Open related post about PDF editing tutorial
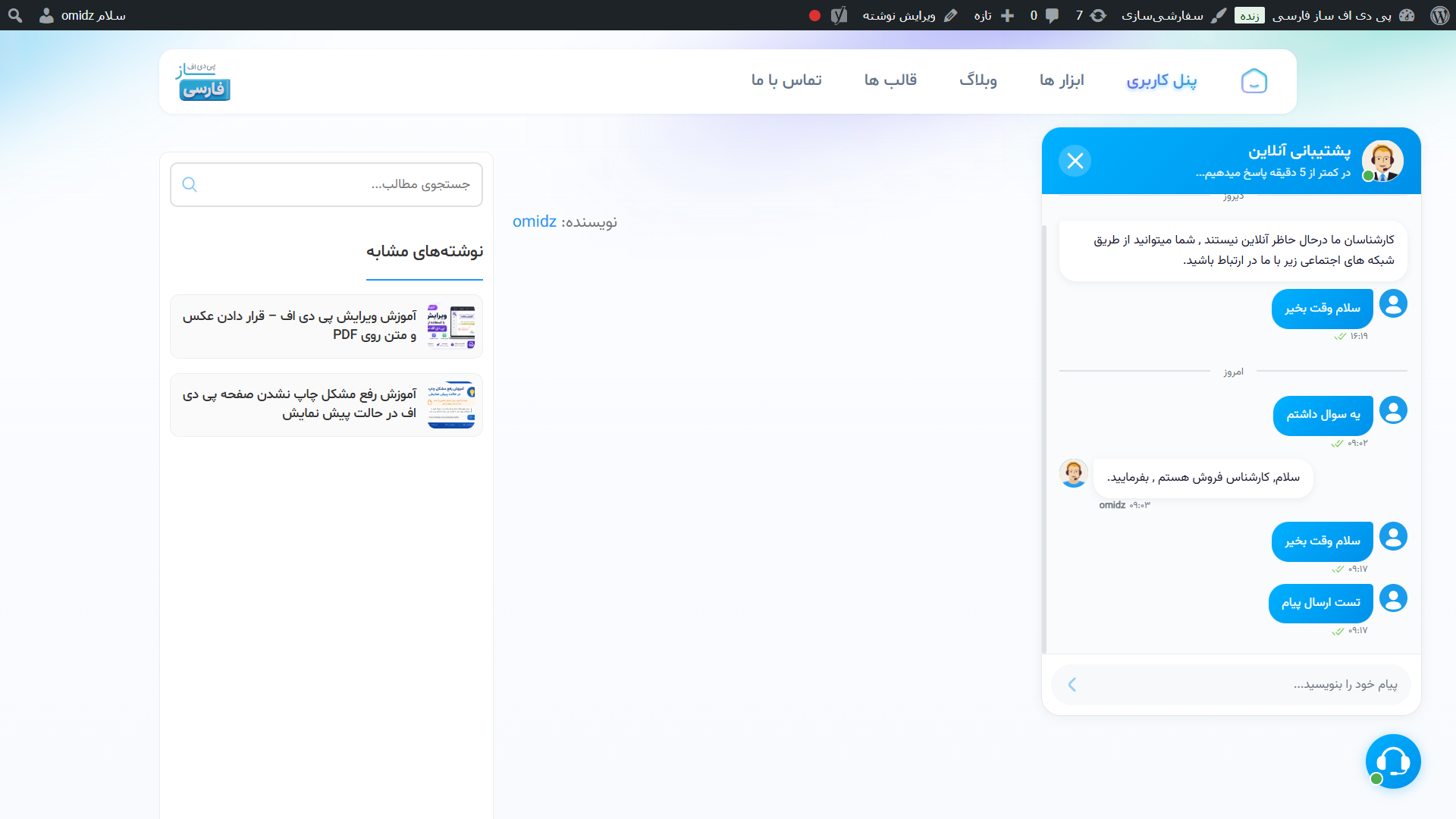1456x819 pixels. 326,326
